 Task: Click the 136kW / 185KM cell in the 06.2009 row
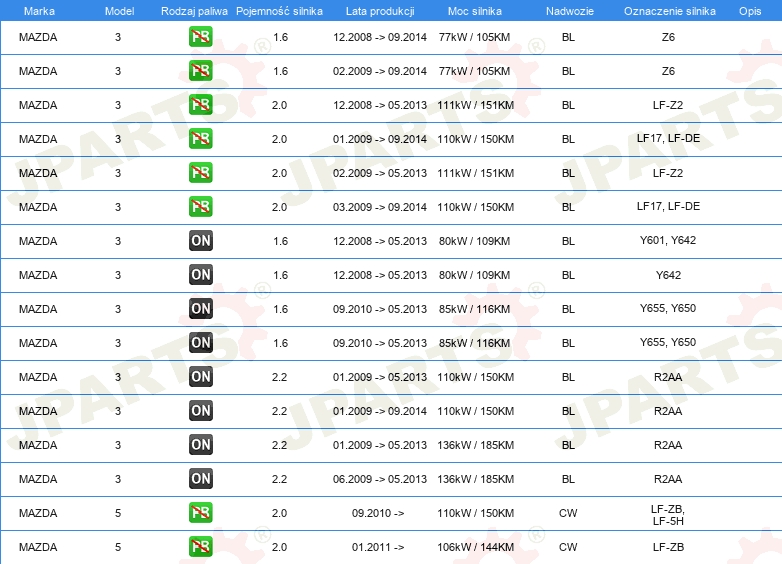point(475,479)
